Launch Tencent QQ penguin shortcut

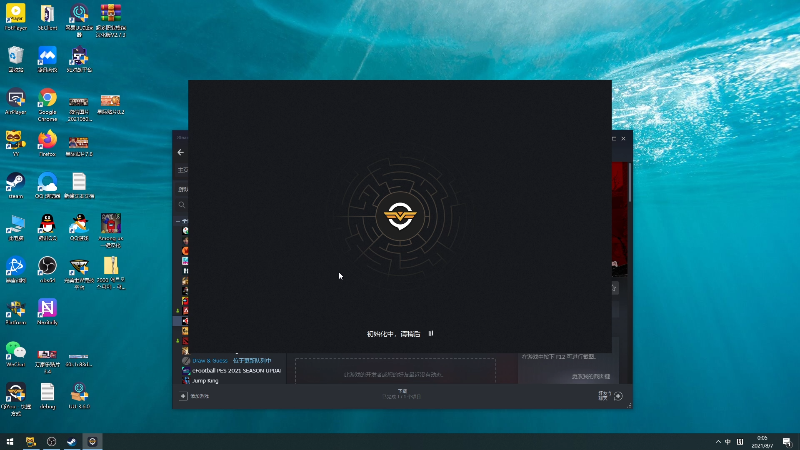[47, 227]
